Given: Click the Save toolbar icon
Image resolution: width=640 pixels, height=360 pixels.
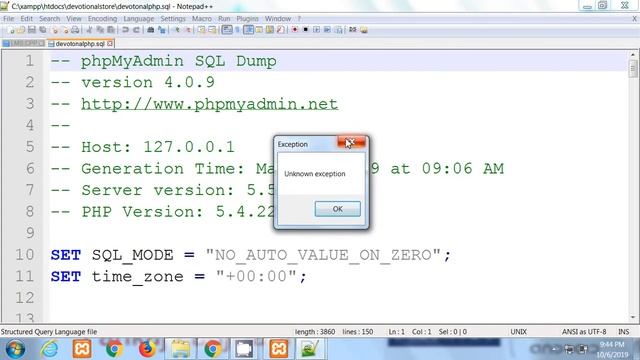Looking at the screenshot, I should click(31, 30).
